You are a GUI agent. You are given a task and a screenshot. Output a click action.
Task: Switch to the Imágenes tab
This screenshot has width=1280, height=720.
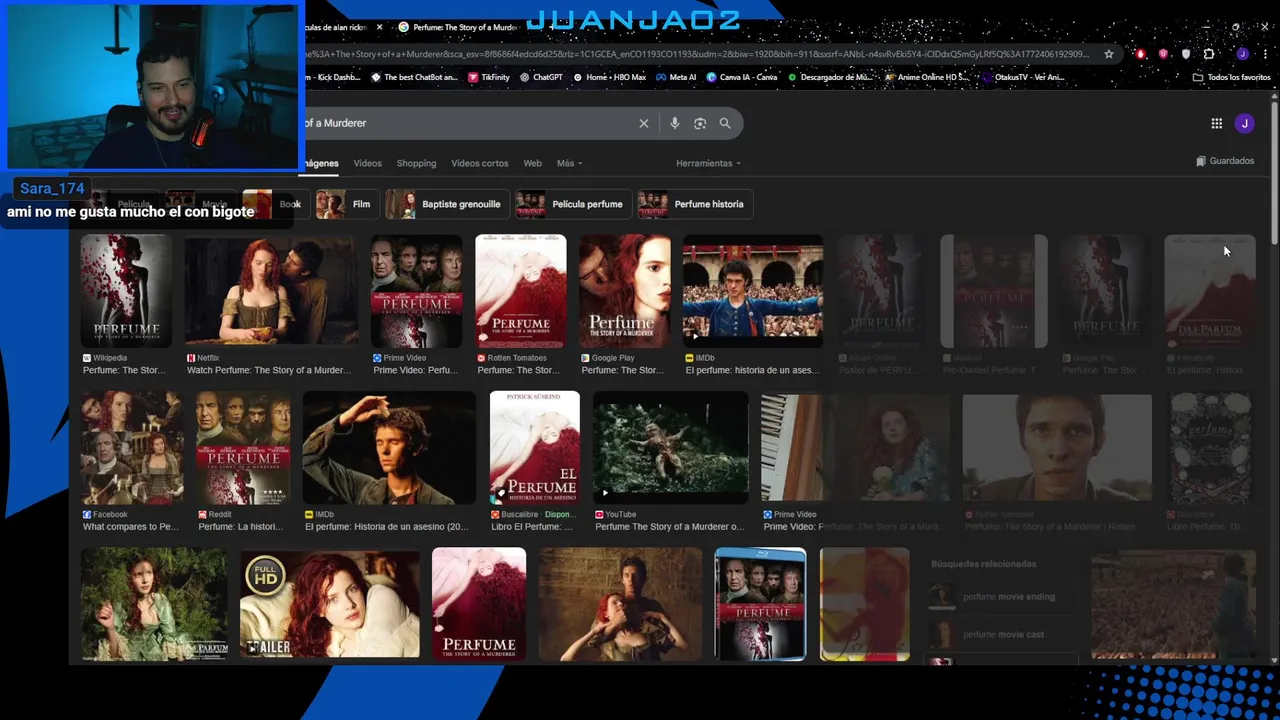[x=322, y=163]
